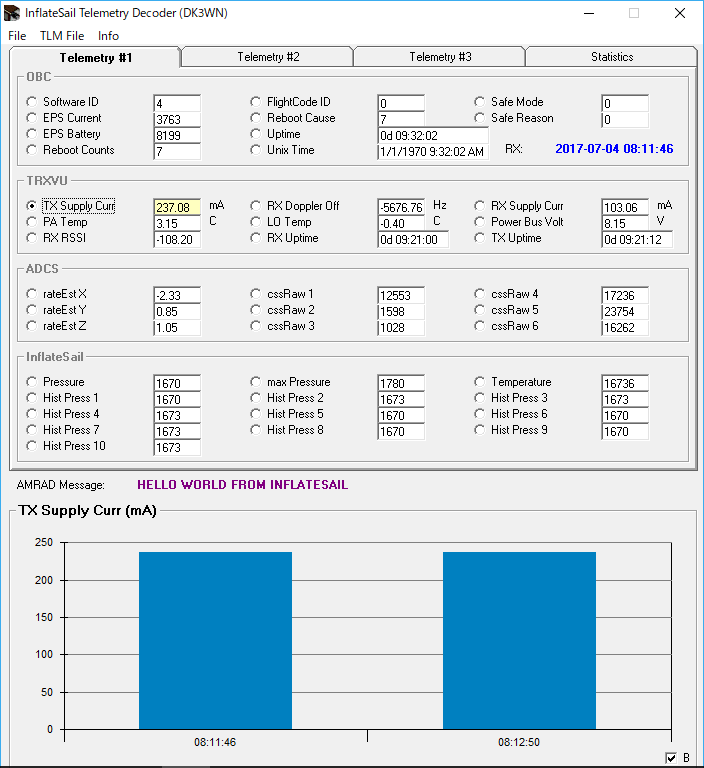Open the TLM File menu
This screenshot has height=768, width=704.
(x=62, y=36)
